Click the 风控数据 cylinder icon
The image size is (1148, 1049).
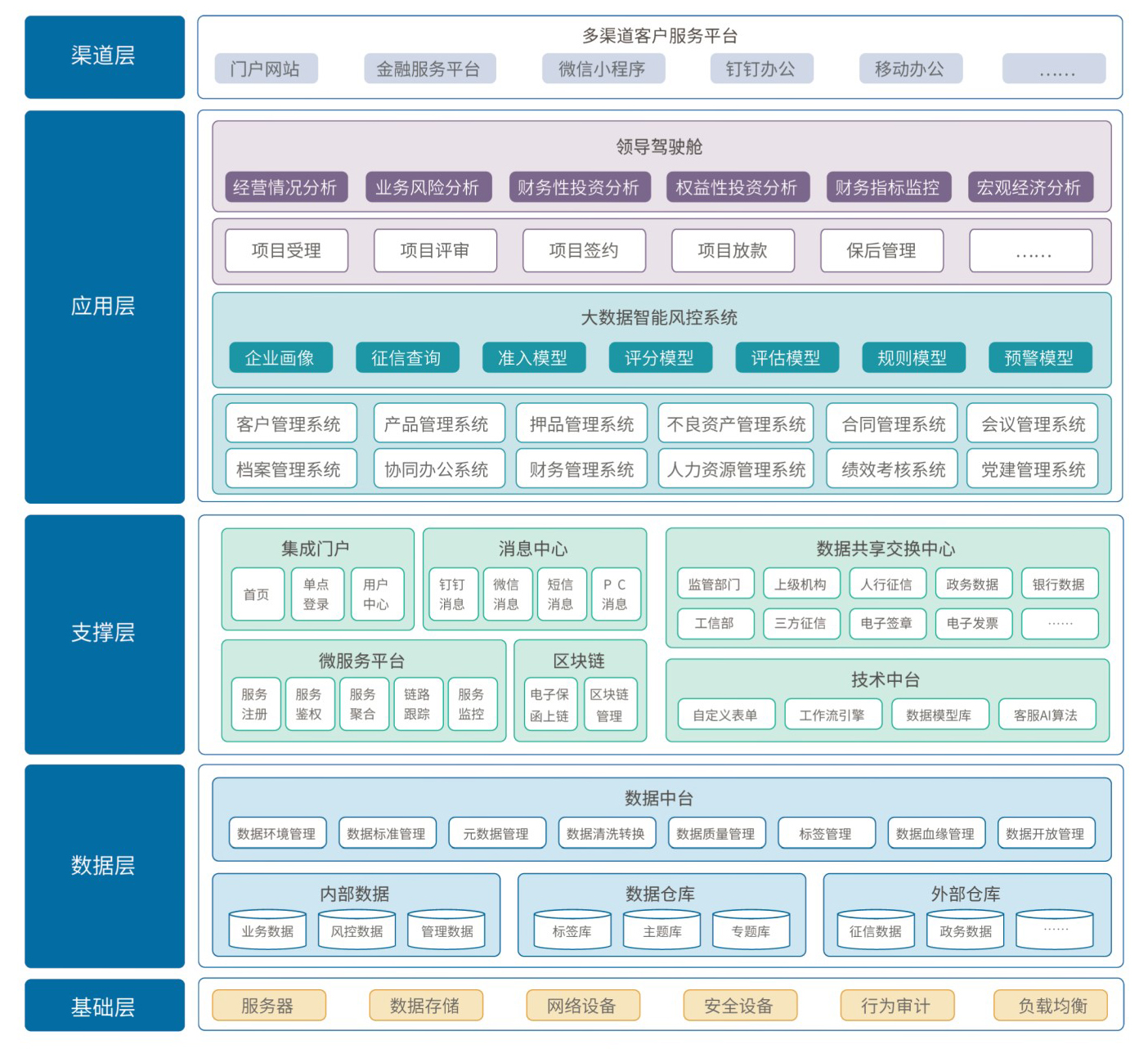(x=356, y=929)
